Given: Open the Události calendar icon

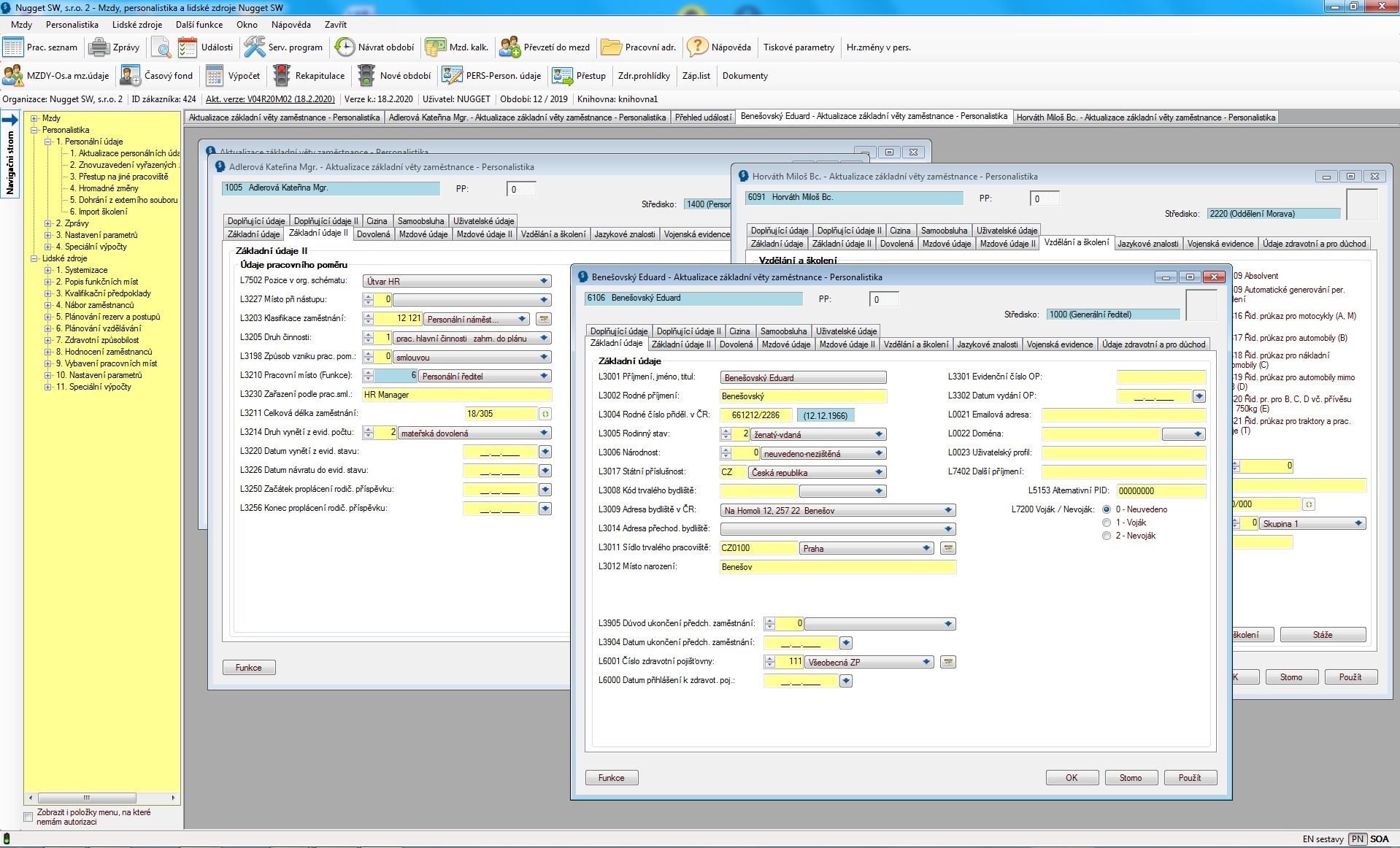Looking at the screenshot, I should point(188,47).
